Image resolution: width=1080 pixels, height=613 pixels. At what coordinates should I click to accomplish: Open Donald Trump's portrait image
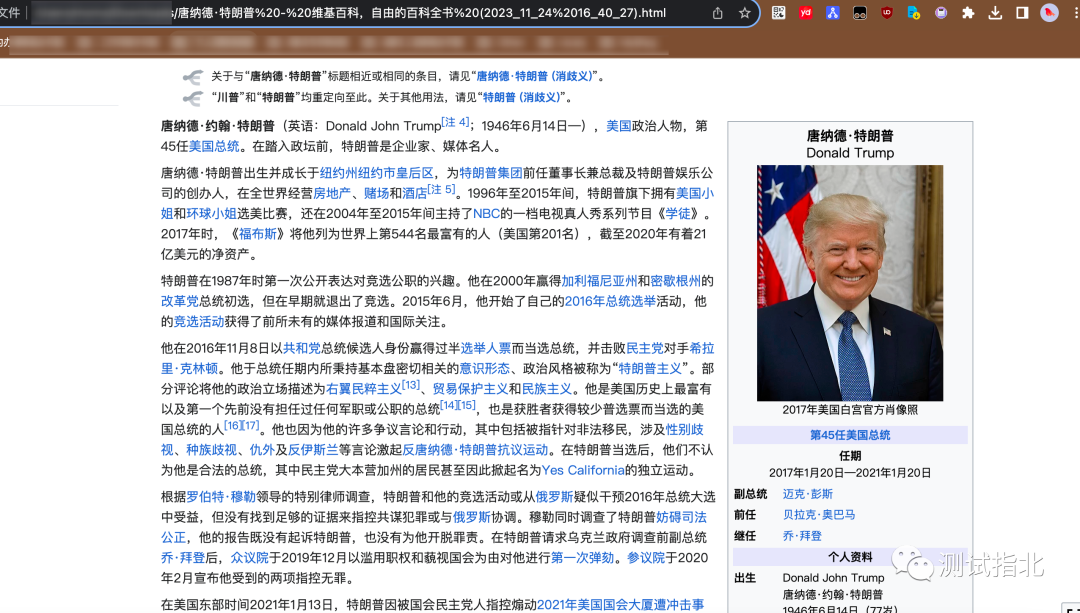point(849,283)
